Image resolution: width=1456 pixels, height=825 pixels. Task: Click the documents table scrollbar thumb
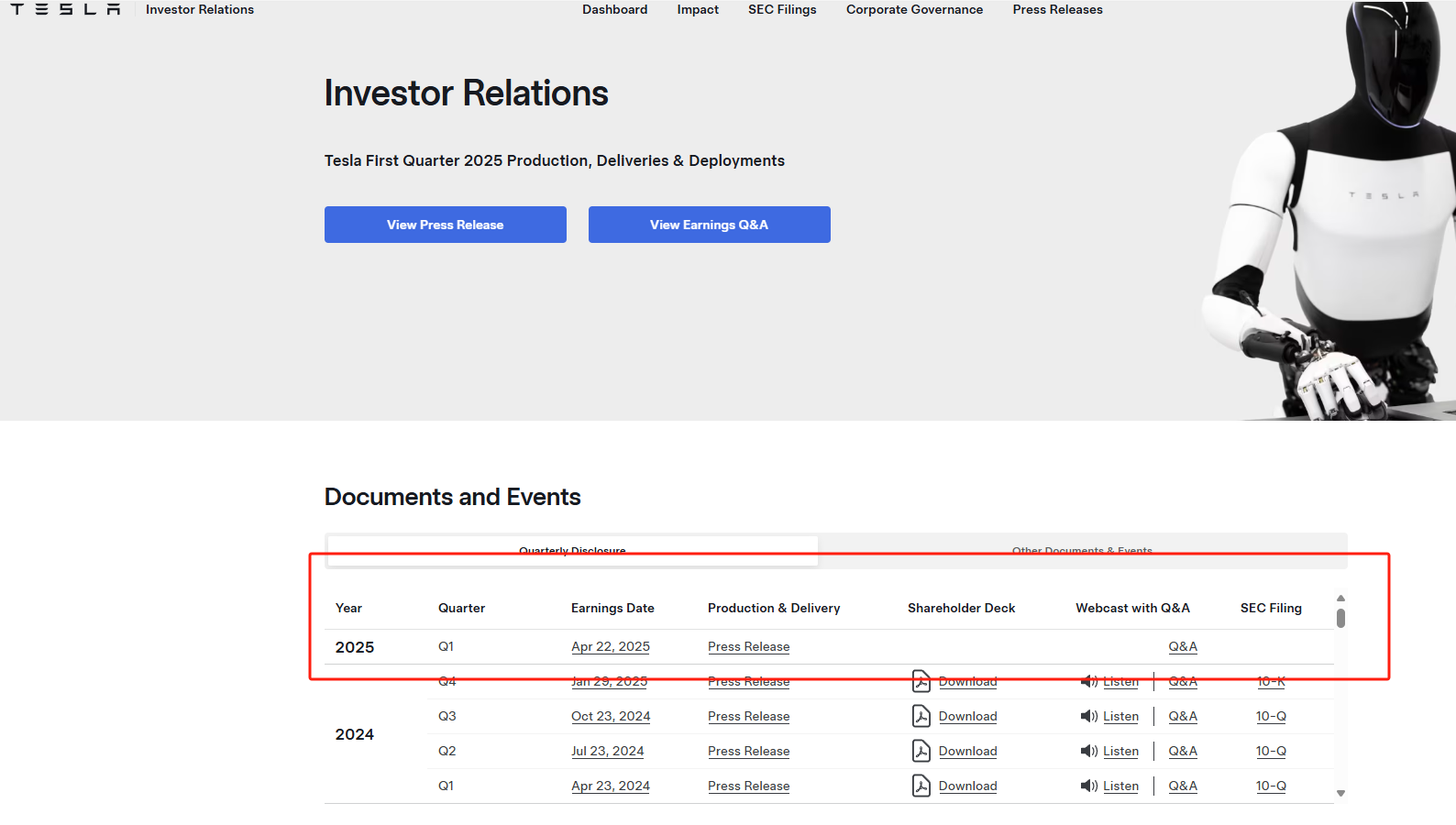coord(1340,619)
